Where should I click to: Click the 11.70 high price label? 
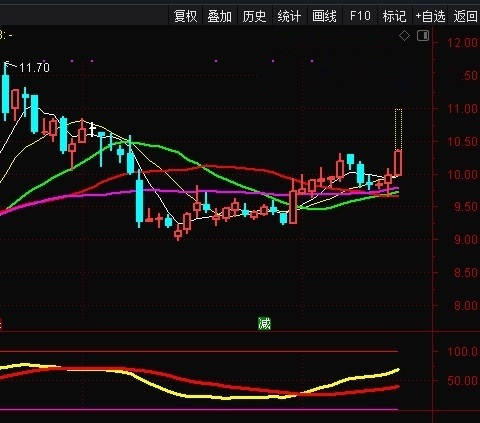(34, 68)
